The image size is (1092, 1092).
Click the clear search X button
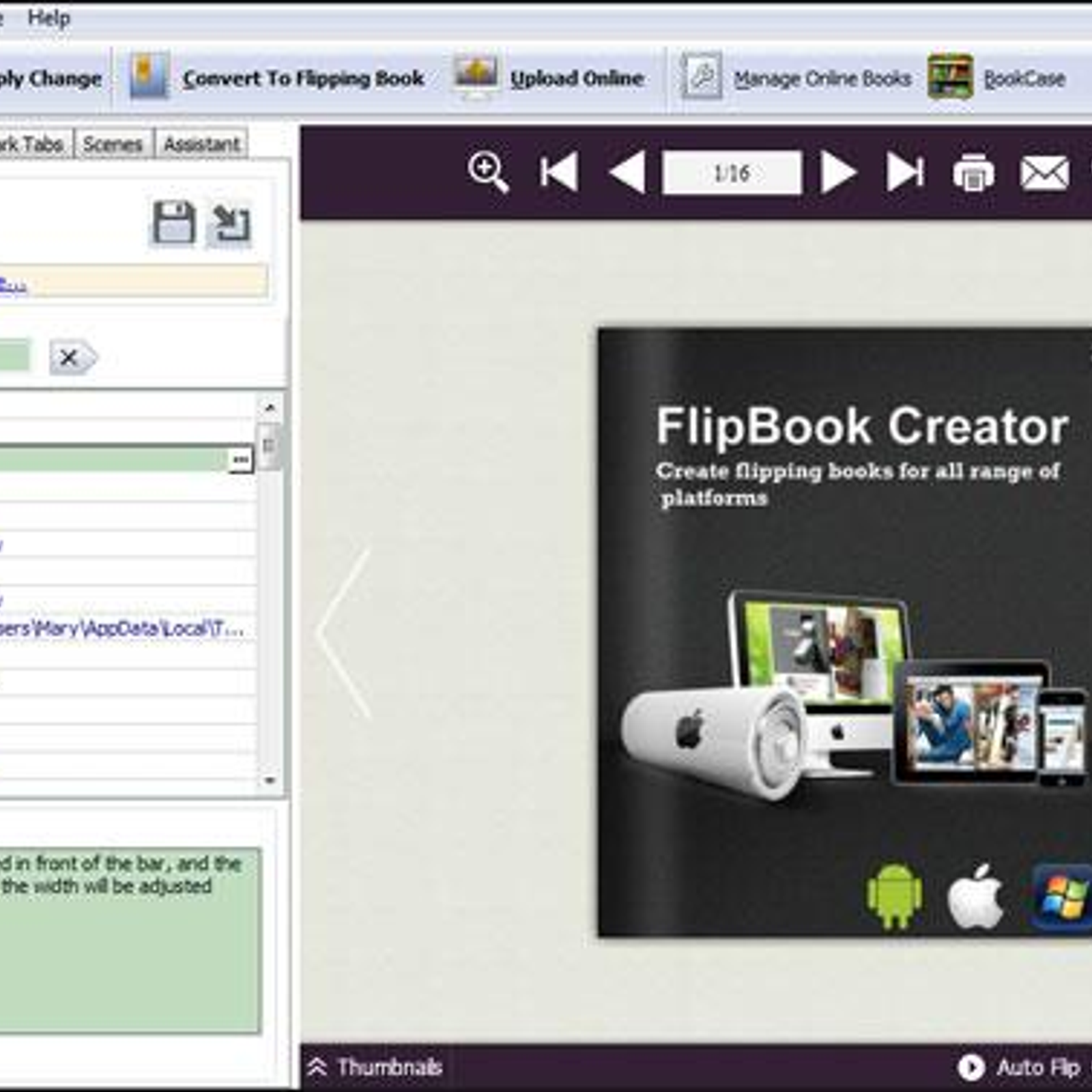[72, 357]
